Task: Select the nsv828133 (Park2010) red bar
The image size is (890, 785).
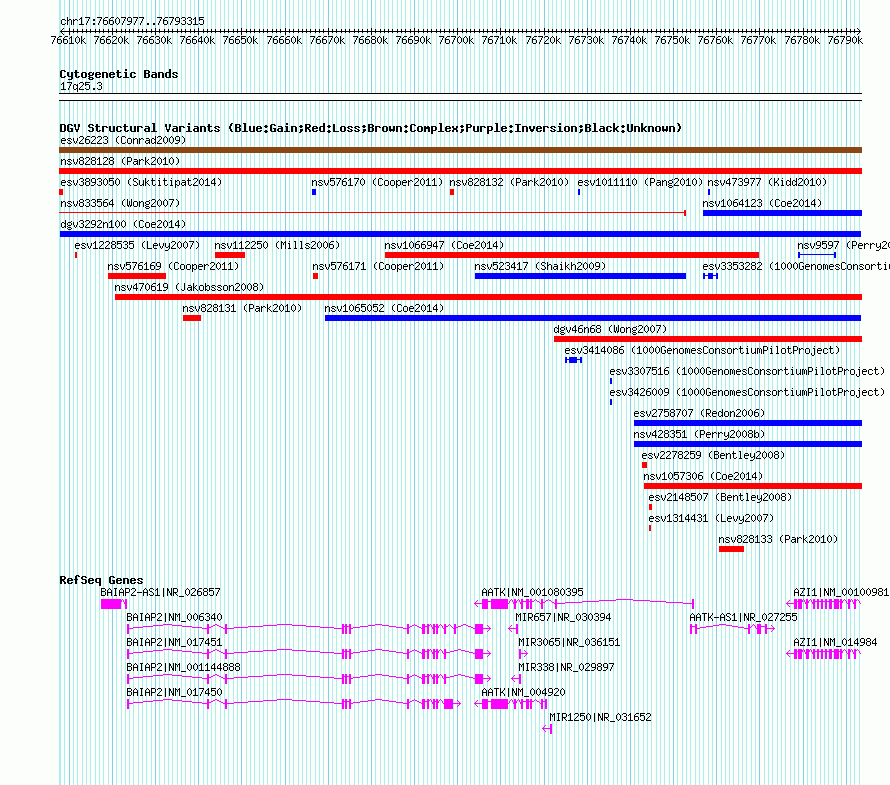Action: coord(731,549)
